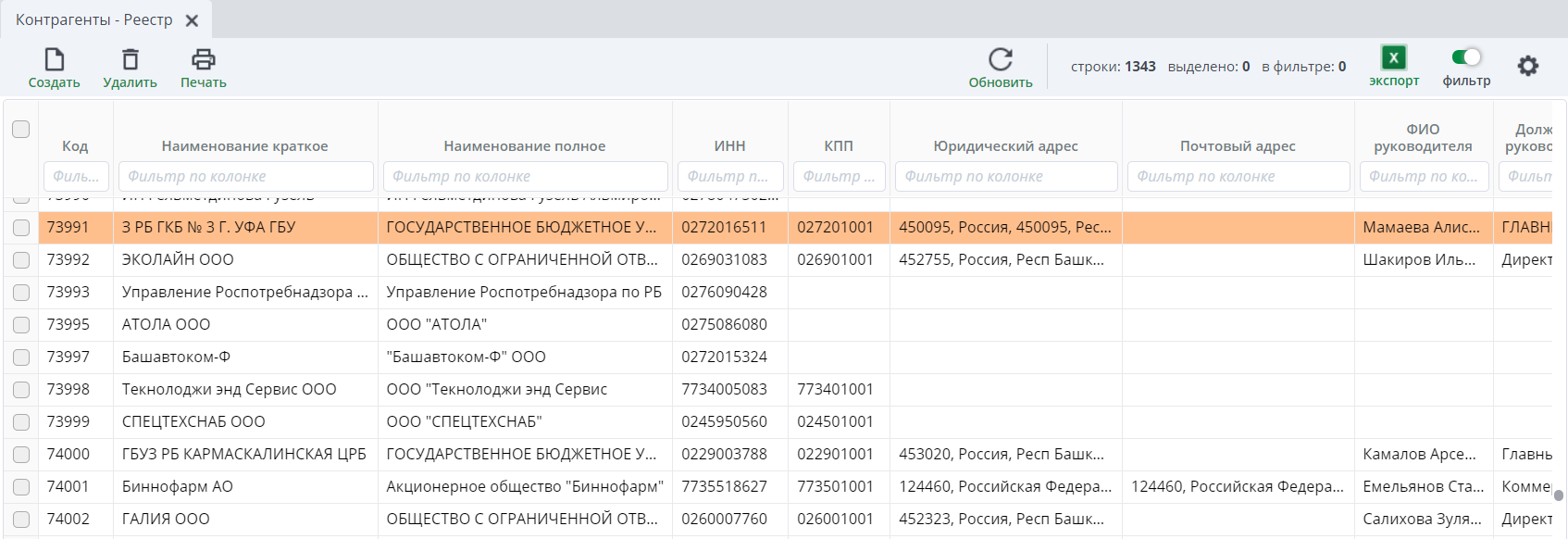Click the Удалить trash icon
The image size is (1568, 539).
coord(131,60)
